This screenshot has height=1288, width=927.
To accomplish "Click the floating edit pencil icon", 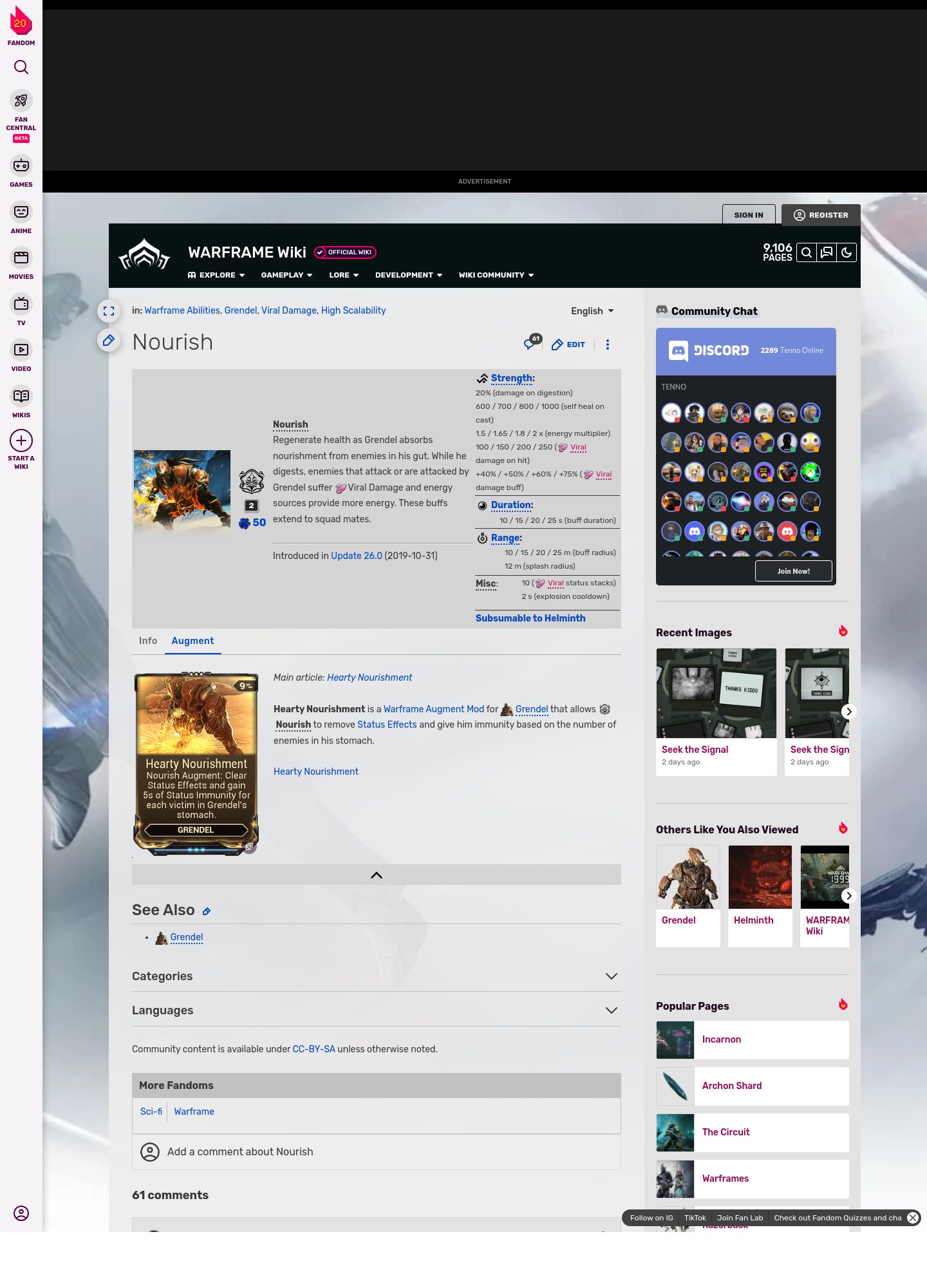I will [109, 340].
